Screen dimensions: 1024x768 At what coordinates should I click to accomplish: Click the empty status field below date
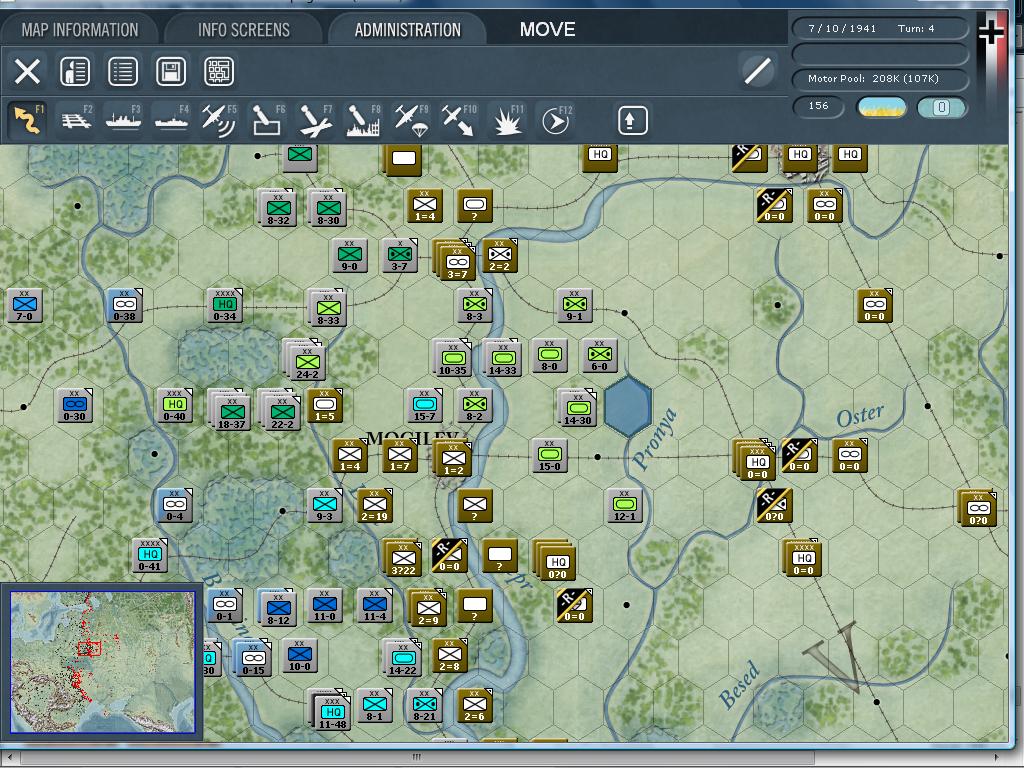pyautogui.click(x=880, y=54)
